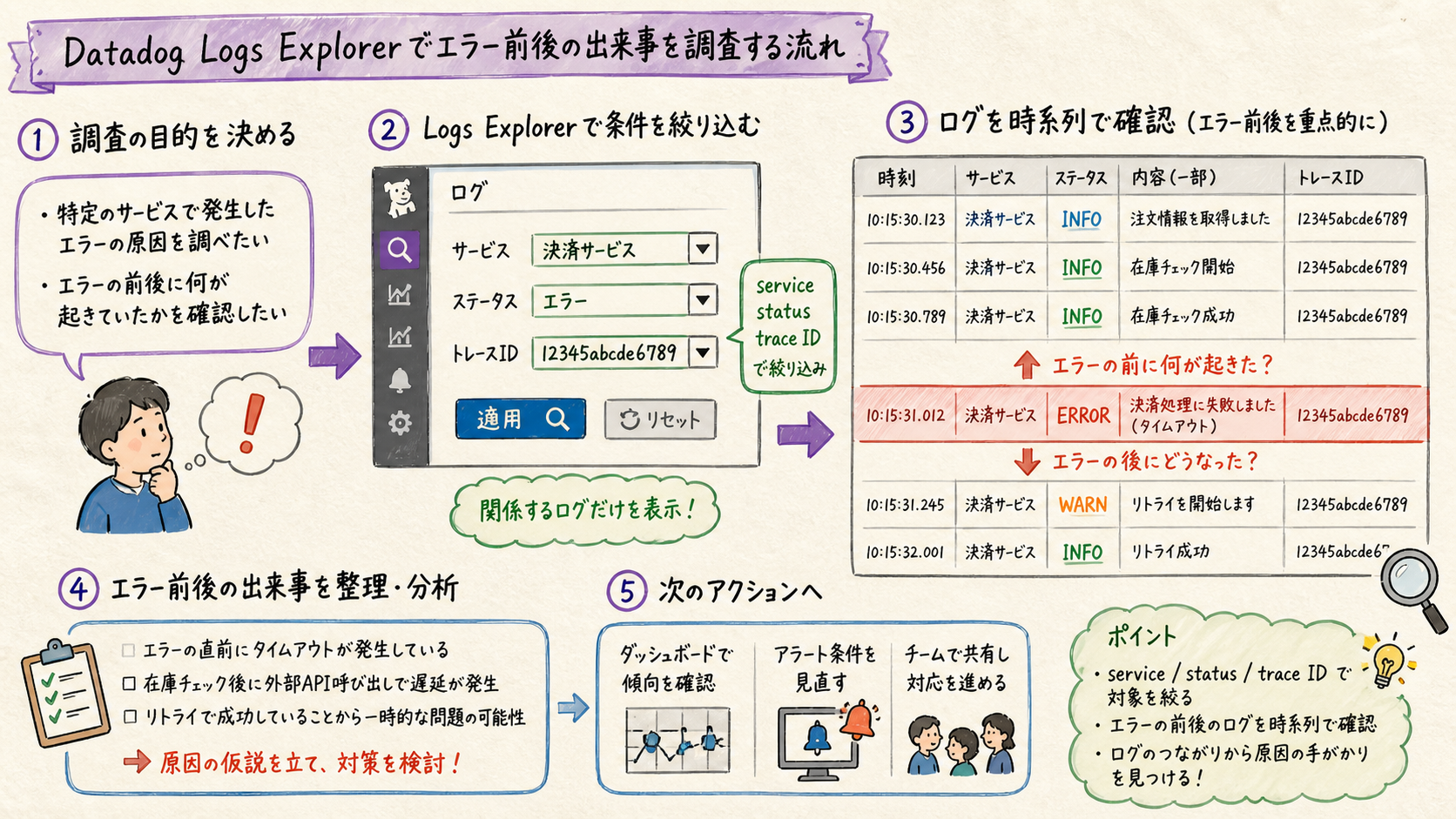Select the 10:15:31.012 error timestamp
Screen dimensions: 1456x819
(906, 415)
